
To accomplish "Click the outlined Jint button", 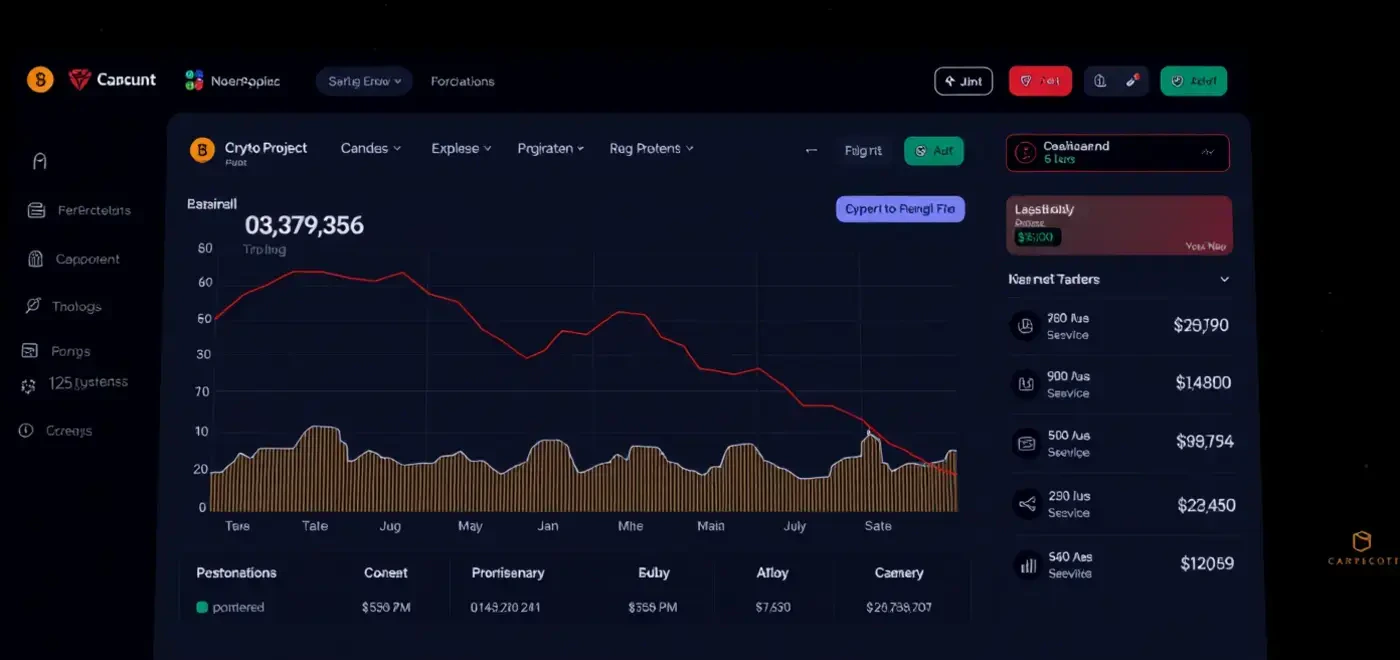I will [x=963, y=81].
